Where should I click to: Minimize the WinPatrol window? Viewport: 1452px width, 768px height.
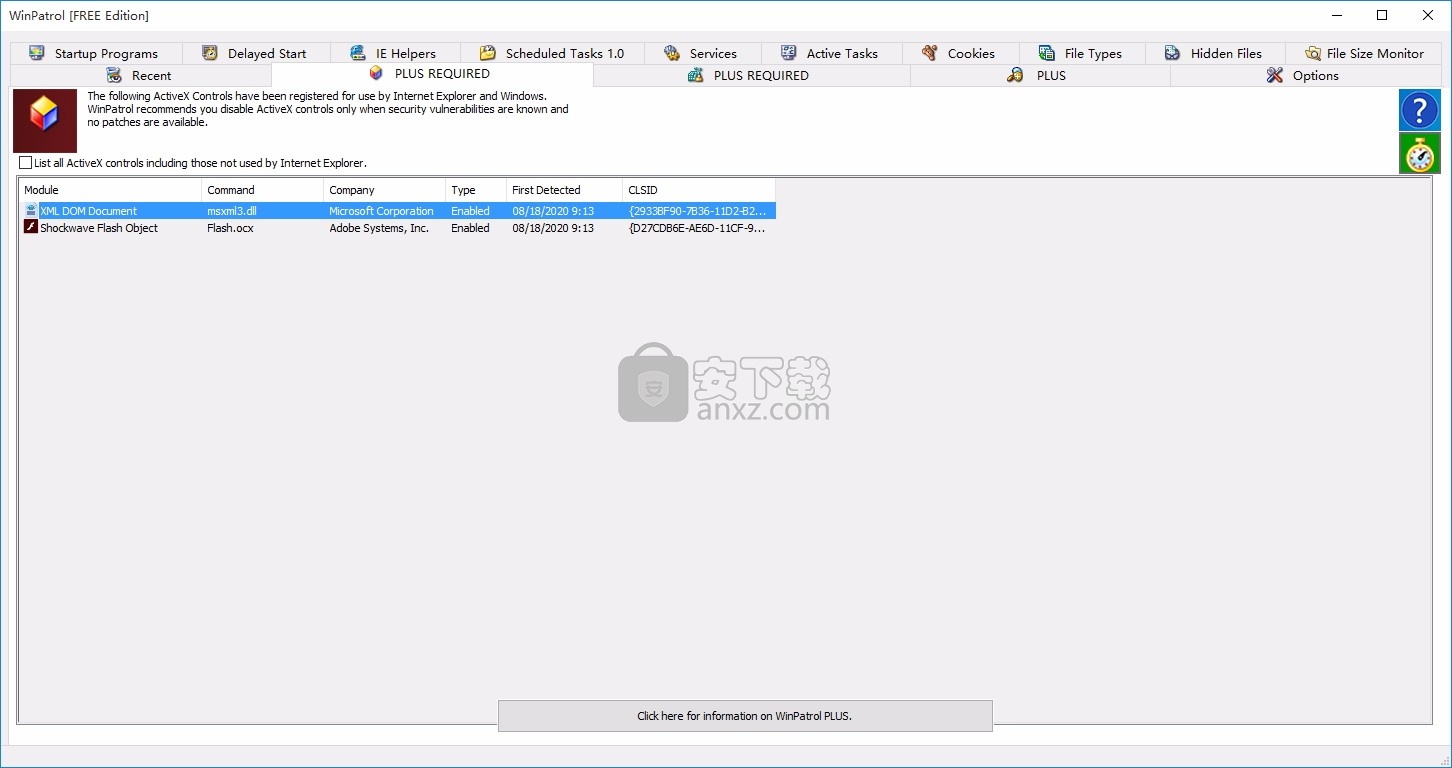(1336, 15)
